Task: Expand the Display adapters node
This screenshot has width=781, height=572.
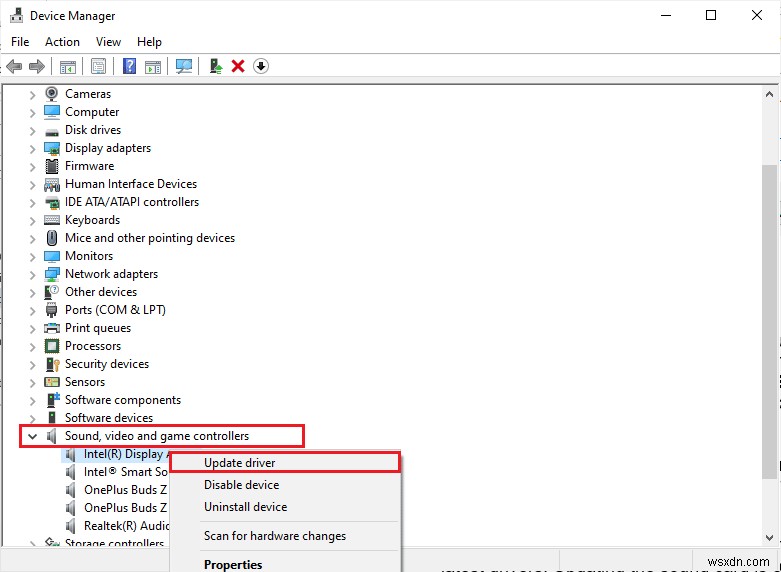Action: pyautogui.click(x=32, y=148)
